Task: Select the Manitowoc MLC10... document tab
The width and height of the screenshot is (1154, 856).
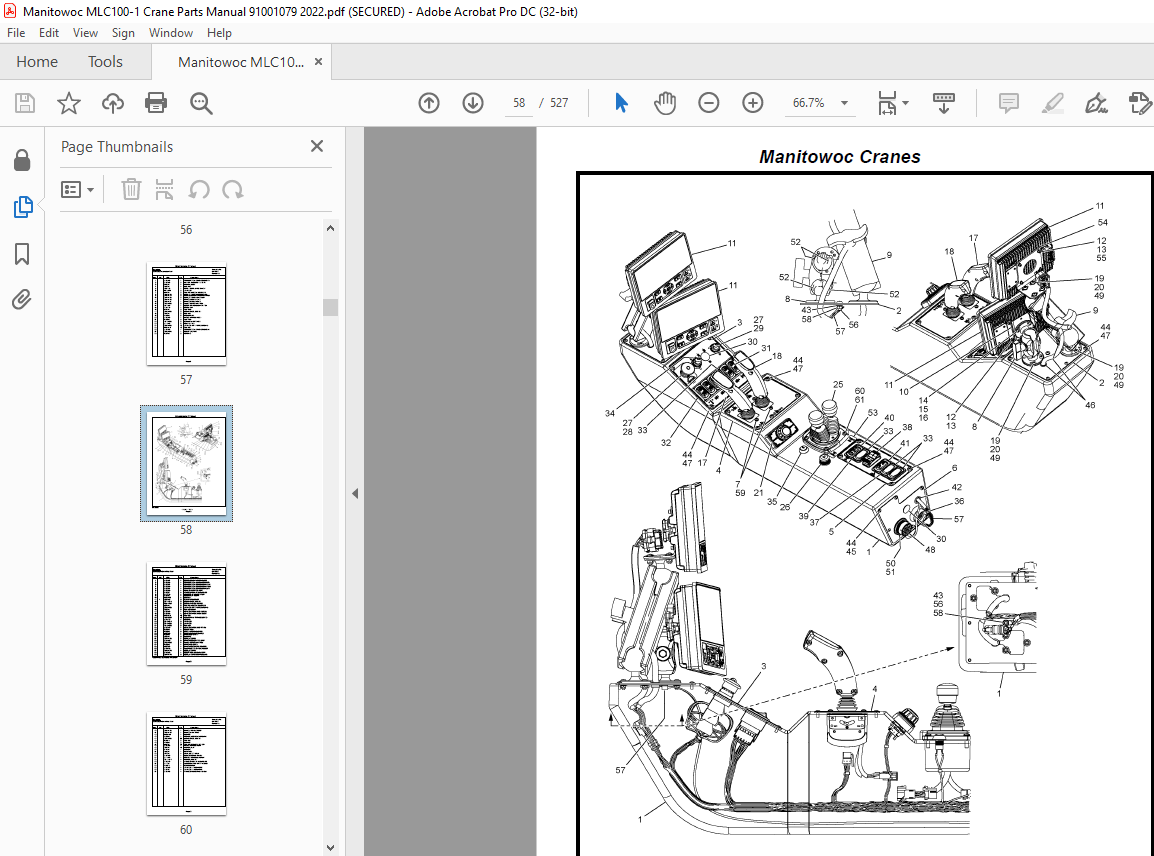Action: (x=241, y=62)
